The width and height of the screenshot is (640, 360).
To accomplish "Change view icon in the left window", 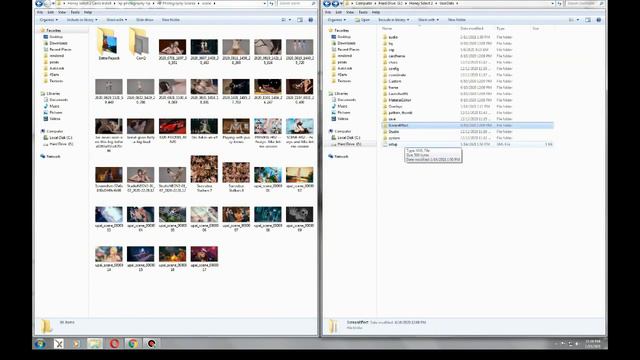I will [283, 20].
